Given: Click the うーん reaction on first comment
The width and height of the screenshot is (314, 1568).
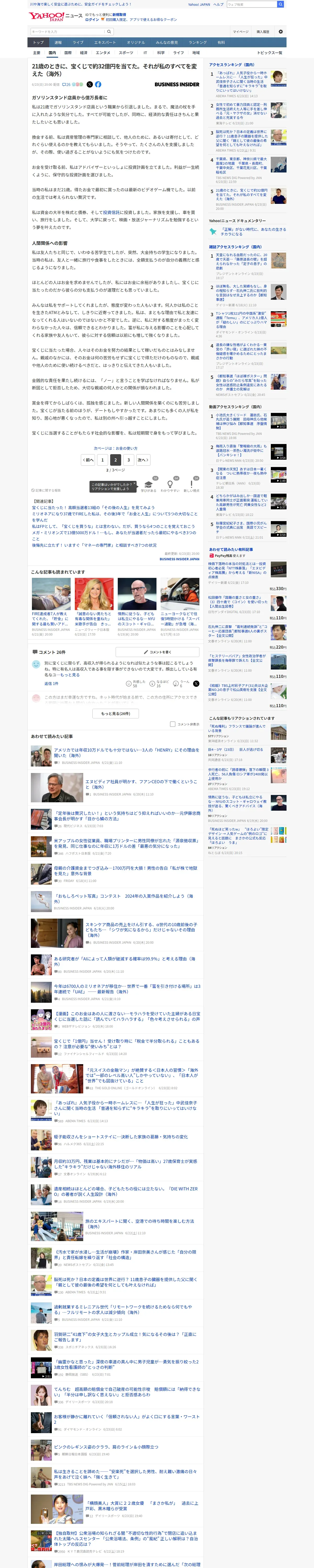Looking at the screenshot, I should click(x=182, y=684).
